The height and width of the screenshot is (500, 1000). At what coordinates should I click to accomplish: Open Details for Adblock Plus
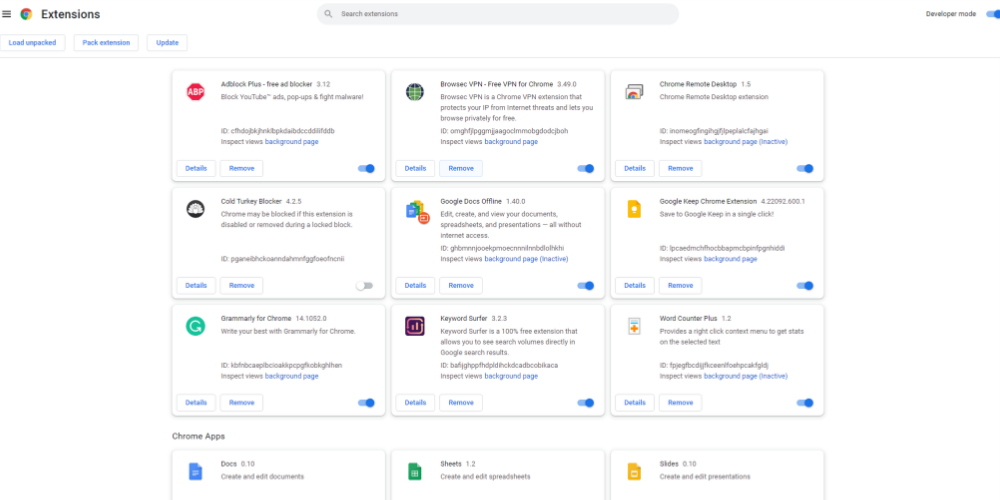[196, 168]
